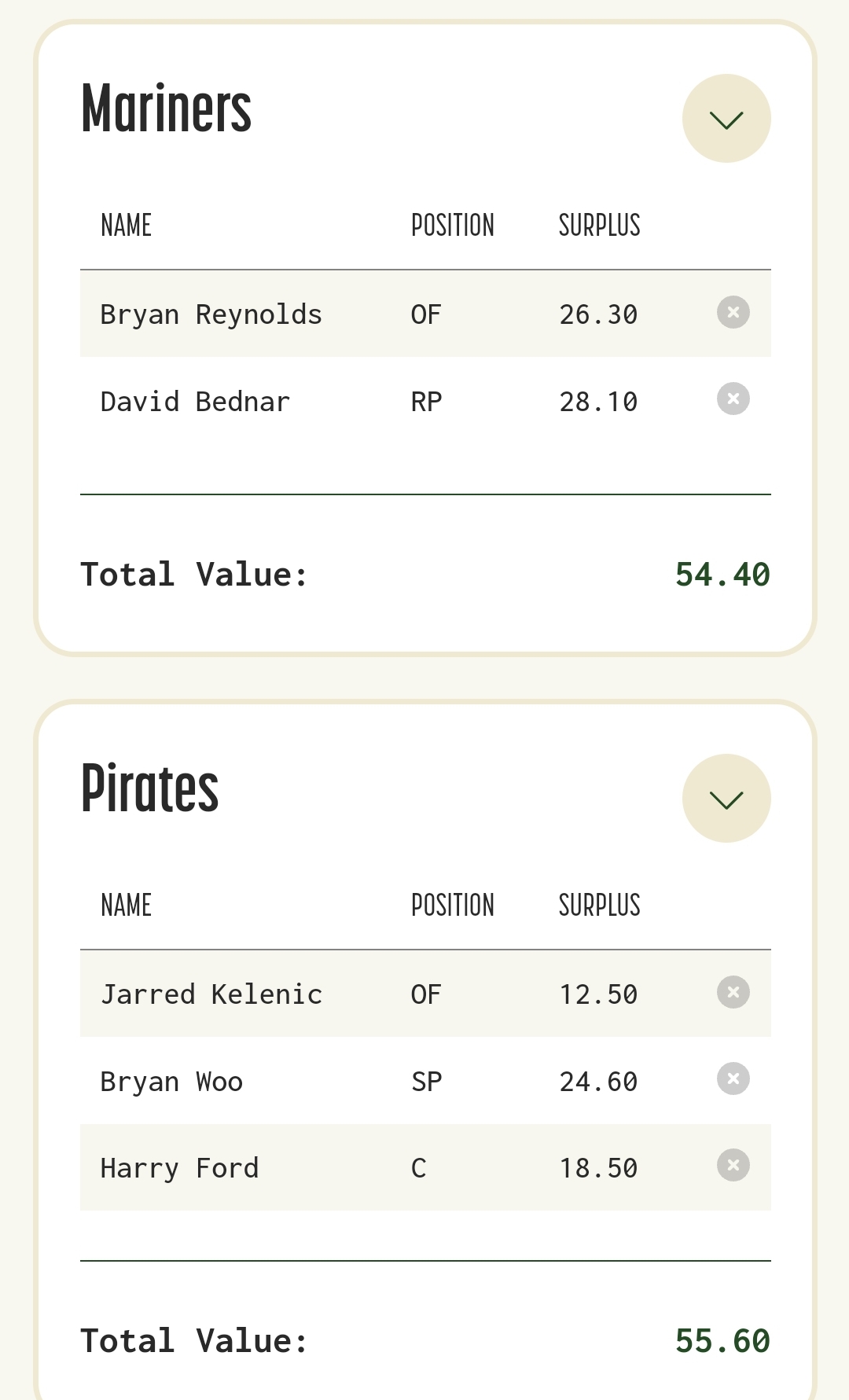Collapse the Pirates panel with chevron
Viewport: 849px width, 1400px height.
point(726,799)
